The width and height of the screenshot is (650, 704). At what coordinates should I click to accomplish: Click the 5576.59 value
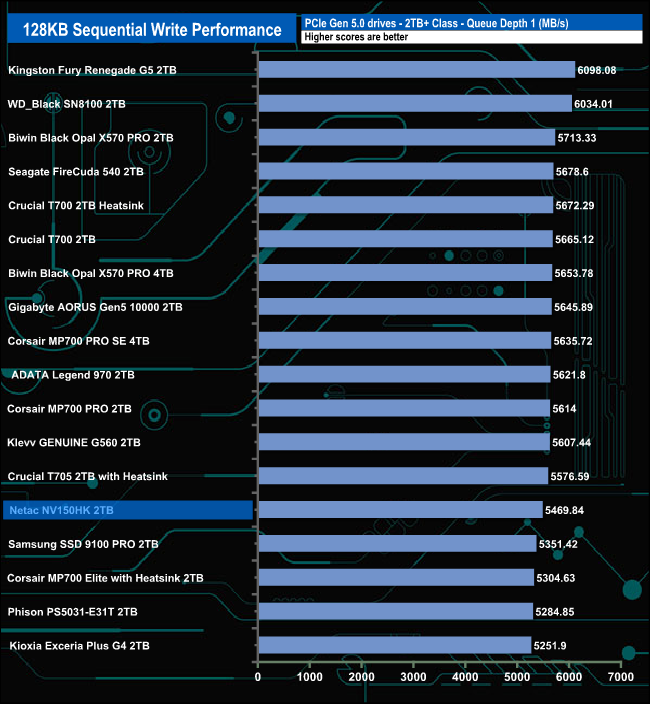tap(570, 476)
